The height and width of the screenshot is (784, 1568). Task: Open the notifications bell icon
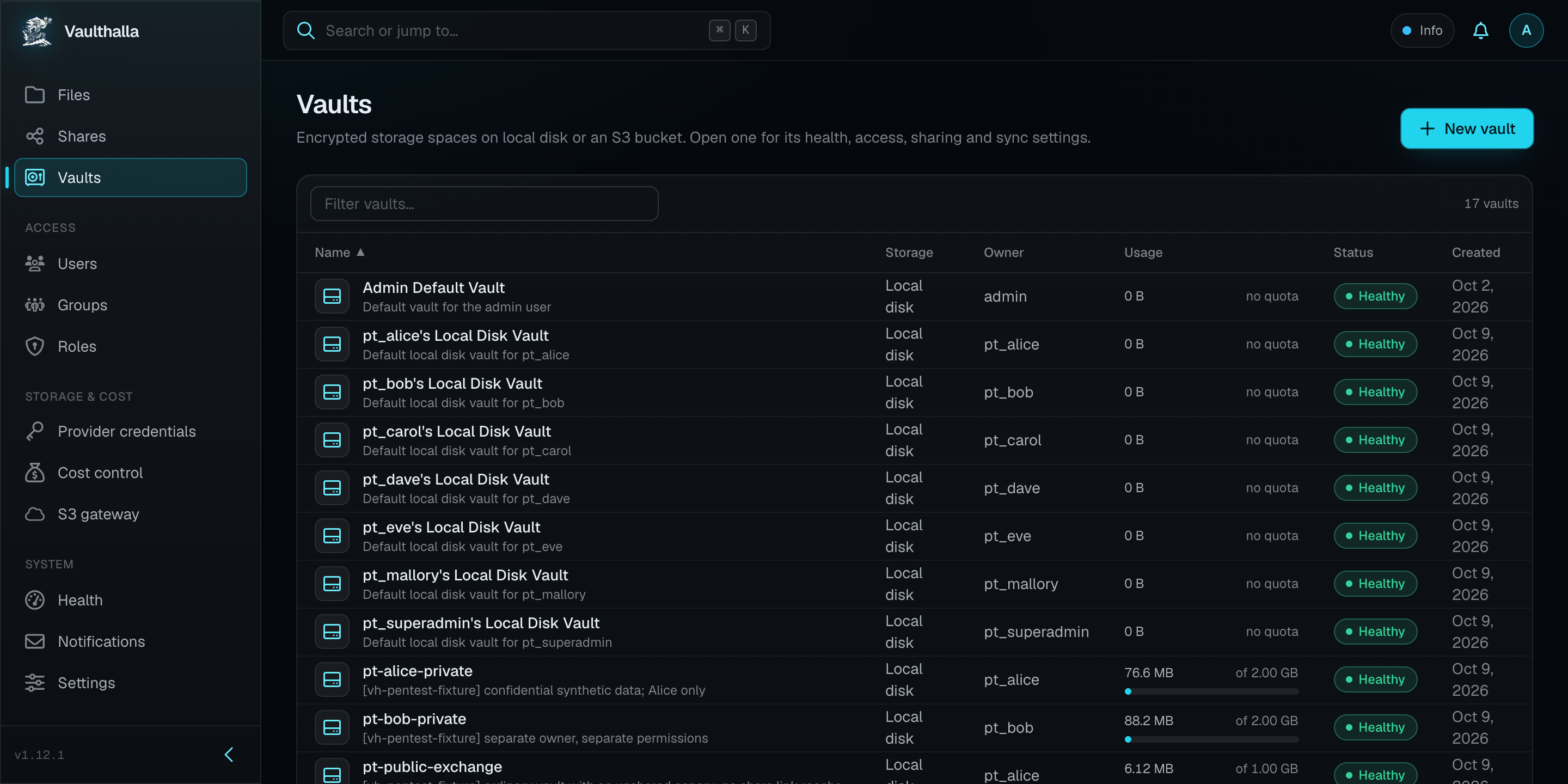pos(1480,30)
